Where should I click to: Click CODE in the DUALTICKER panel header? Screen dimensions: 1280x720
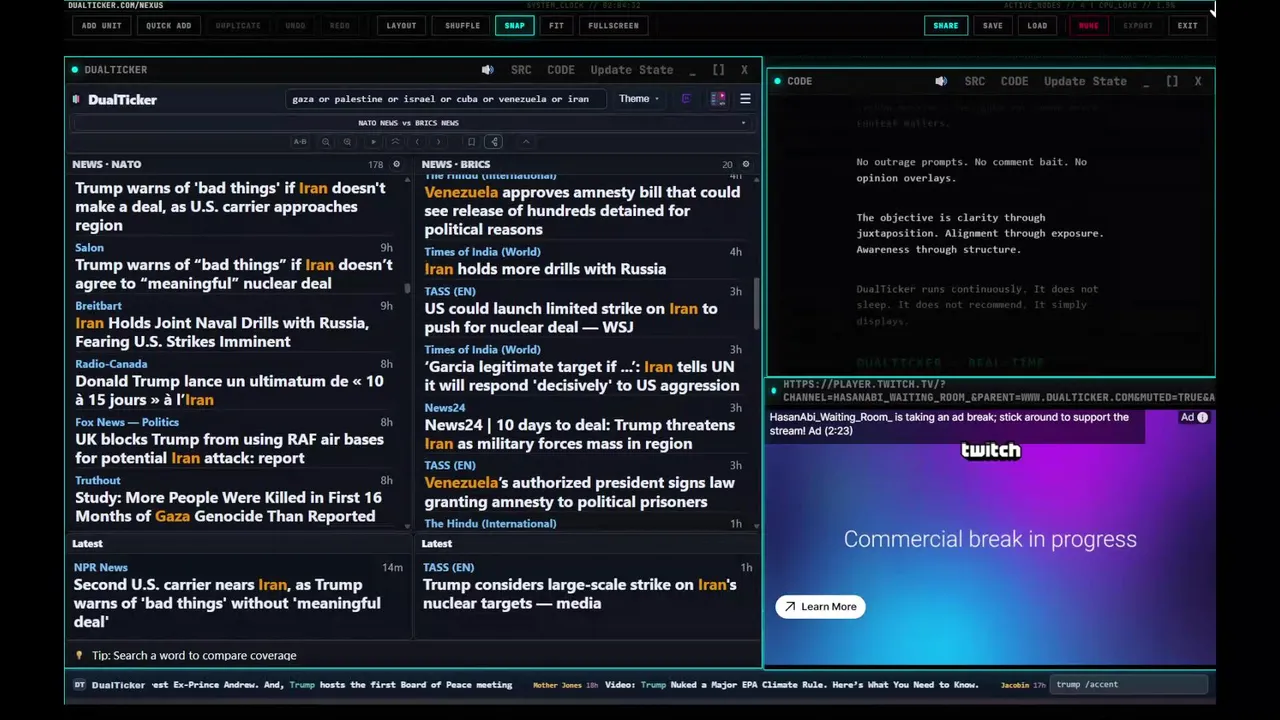point(561,70)
